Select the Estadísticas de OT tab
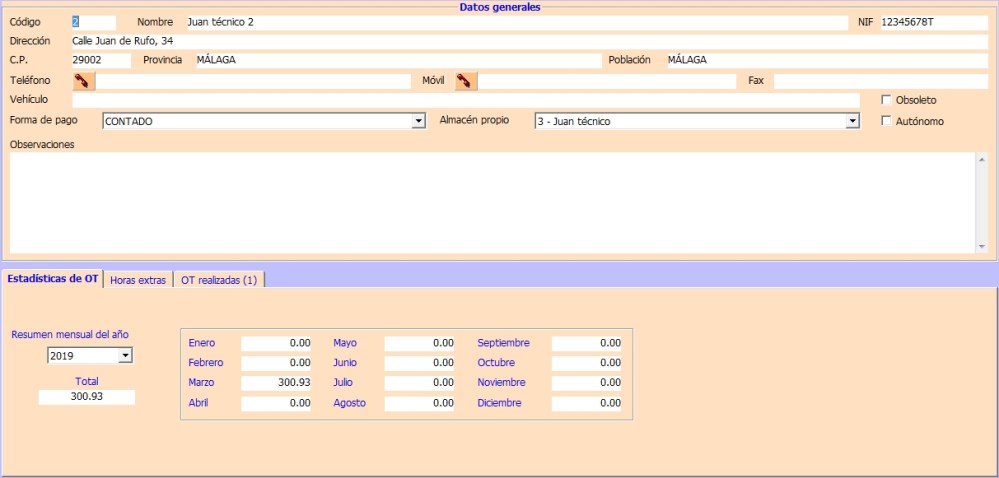The image size is (999, 478). click(x=53, y=279)
